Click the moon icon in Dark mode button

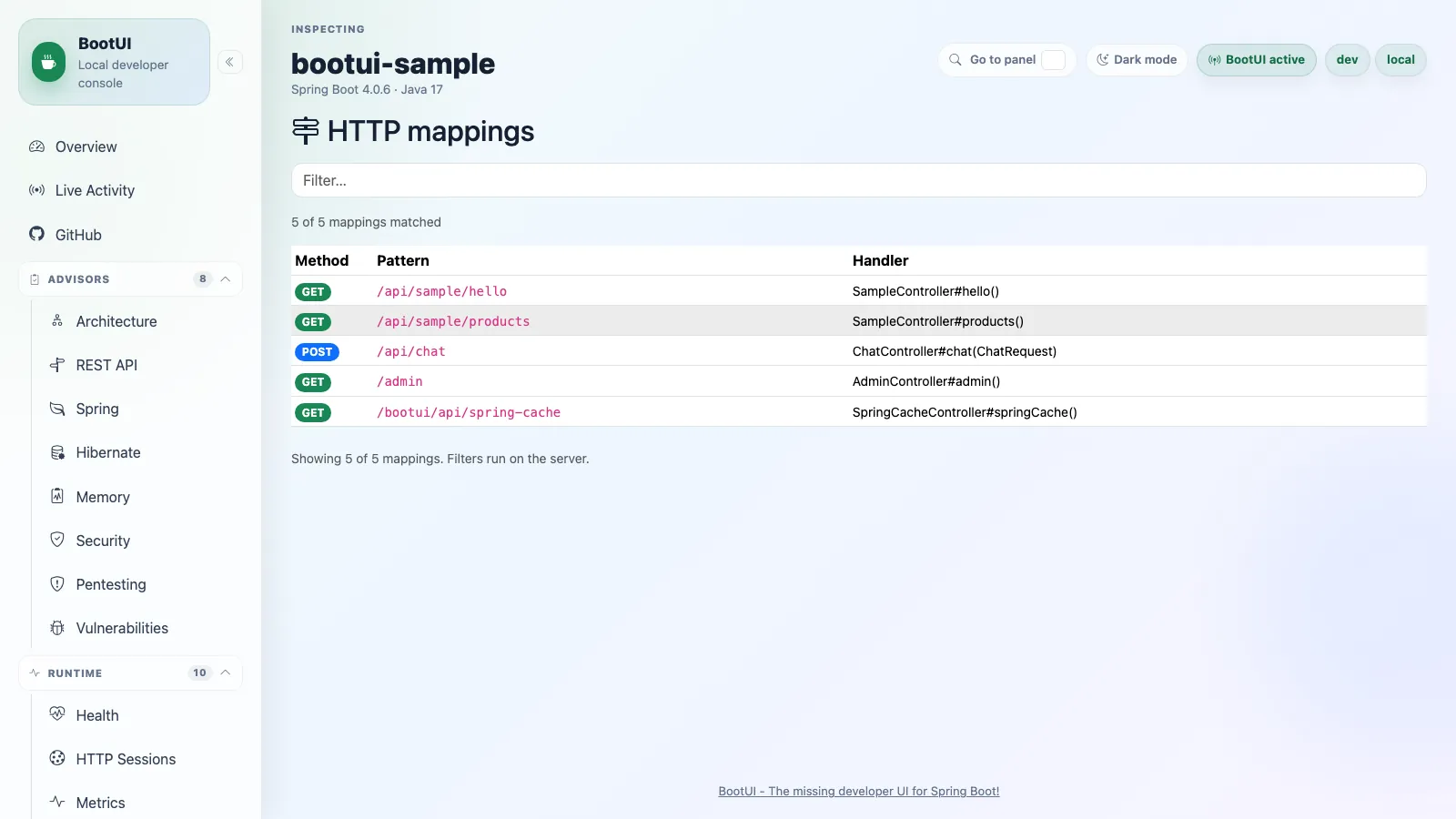point(1103,60)
